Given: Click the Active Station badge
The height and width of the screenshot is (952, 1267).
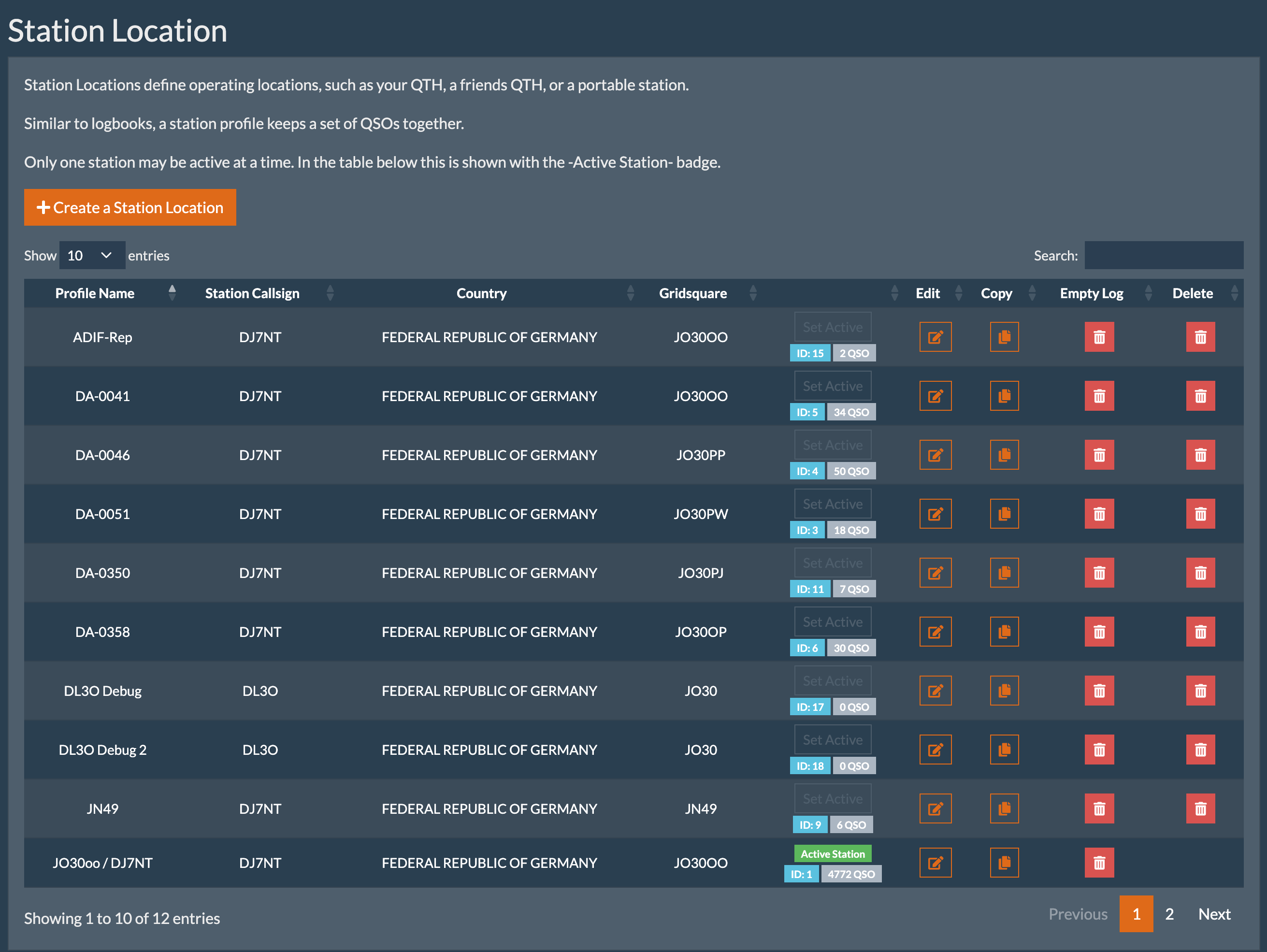Looking at the screenshot, I should [832, 853].
